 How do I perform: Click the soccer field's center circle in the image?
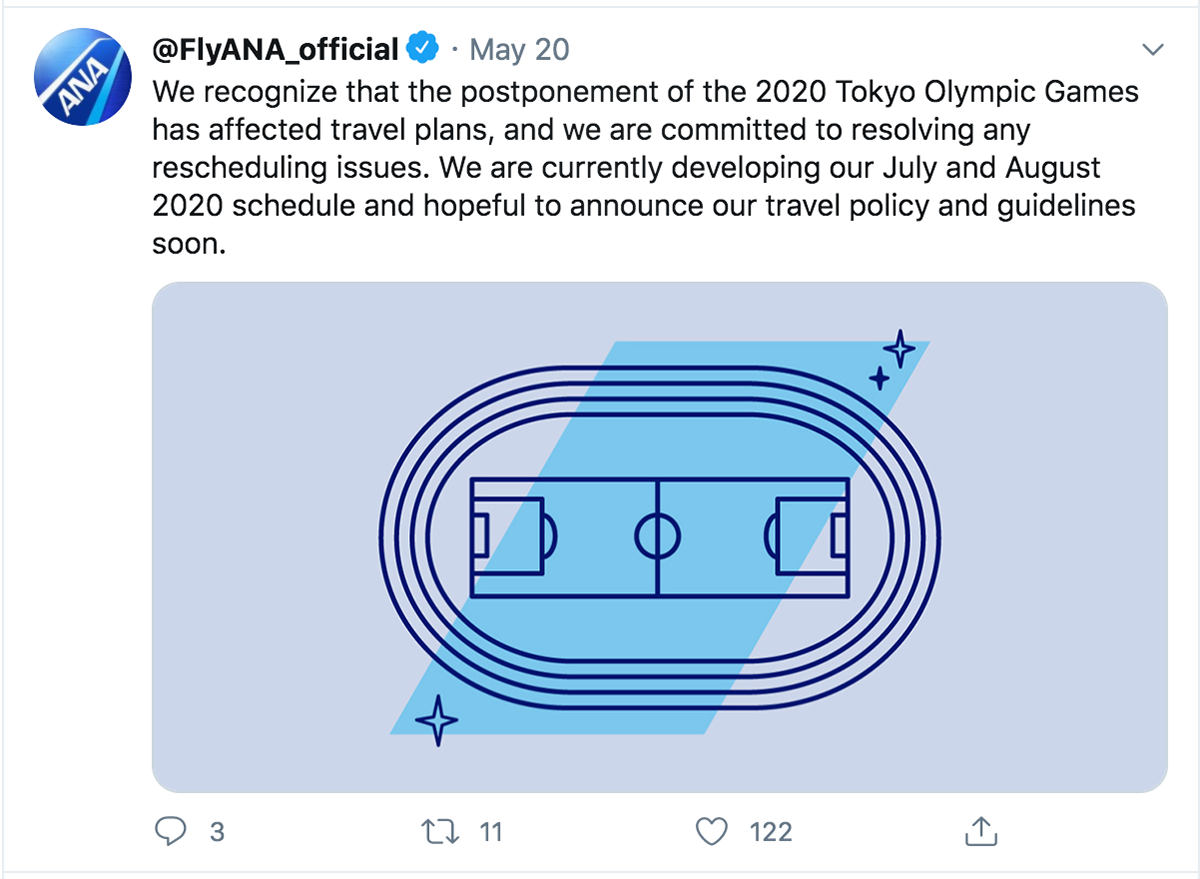coord(657,537)
